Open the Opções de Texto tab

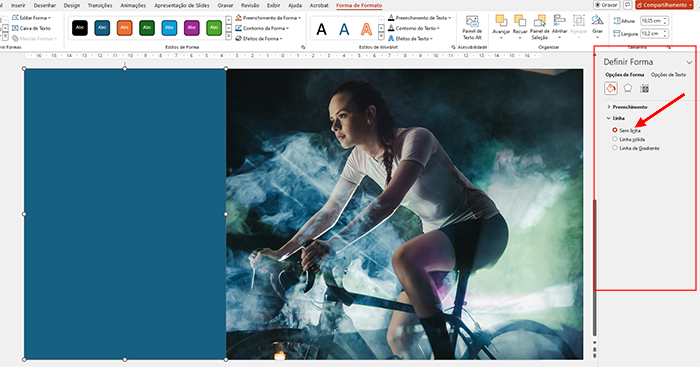tap(668, 75)
